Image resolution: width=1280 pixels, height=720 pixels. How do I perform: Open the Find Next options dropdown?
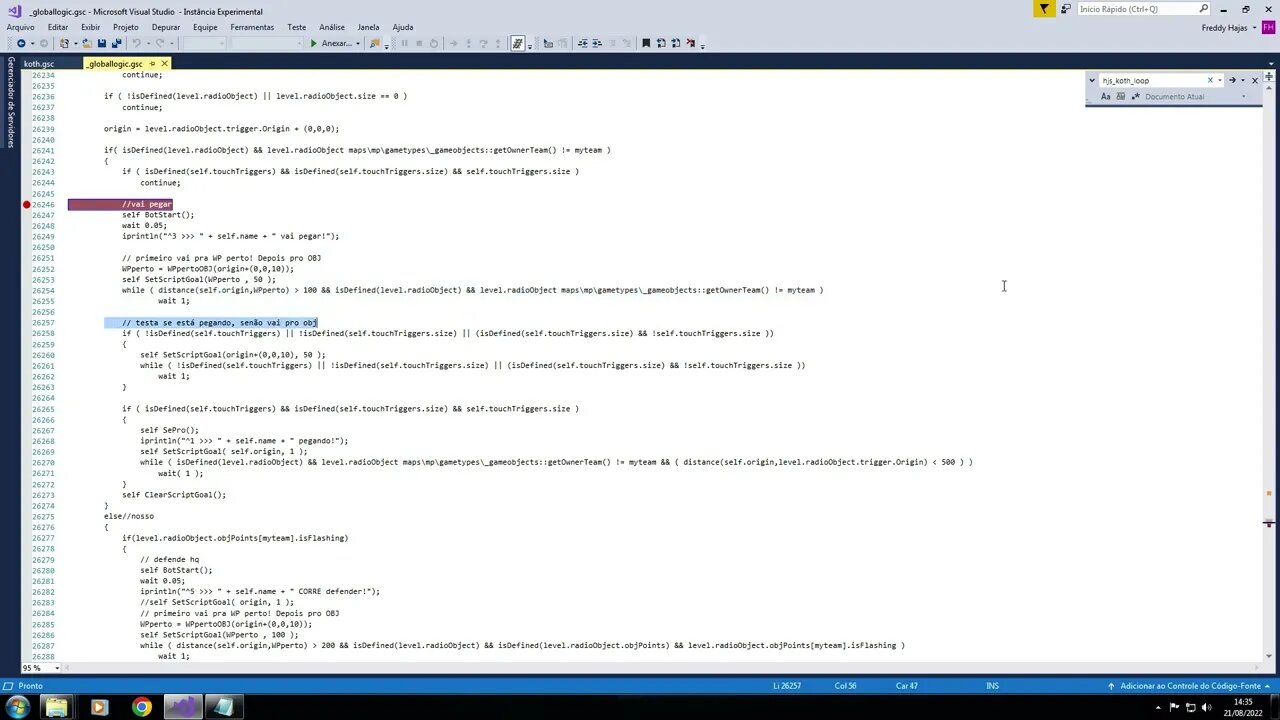[1243, 80]
